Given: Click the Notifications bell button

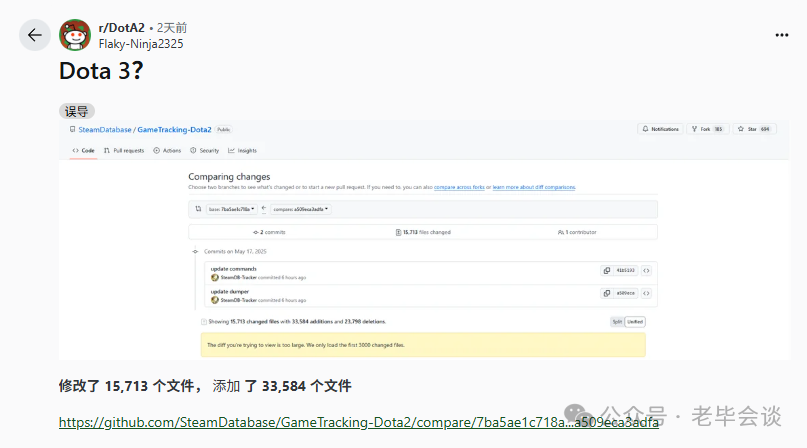Looking at the screenshot, I should [660, 129].
